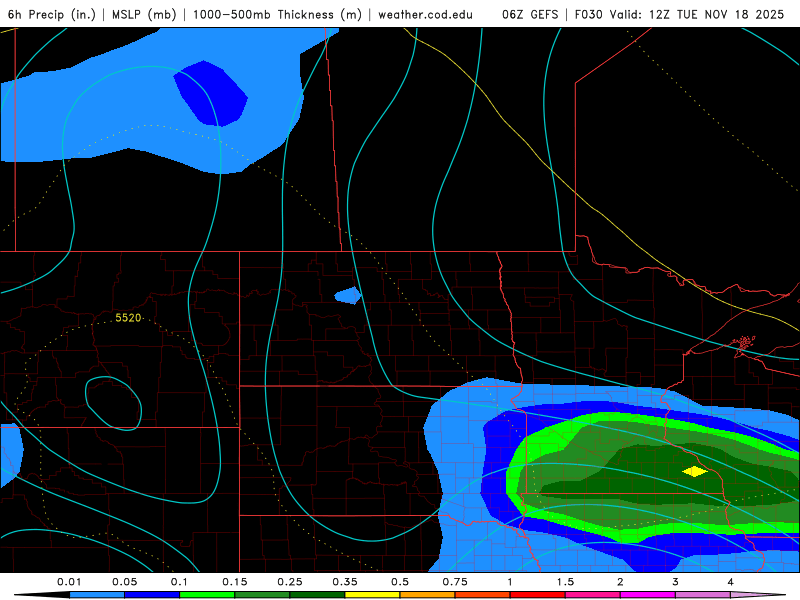
Task: Click the '0.5' legend tick label
Action: (400, 582)
